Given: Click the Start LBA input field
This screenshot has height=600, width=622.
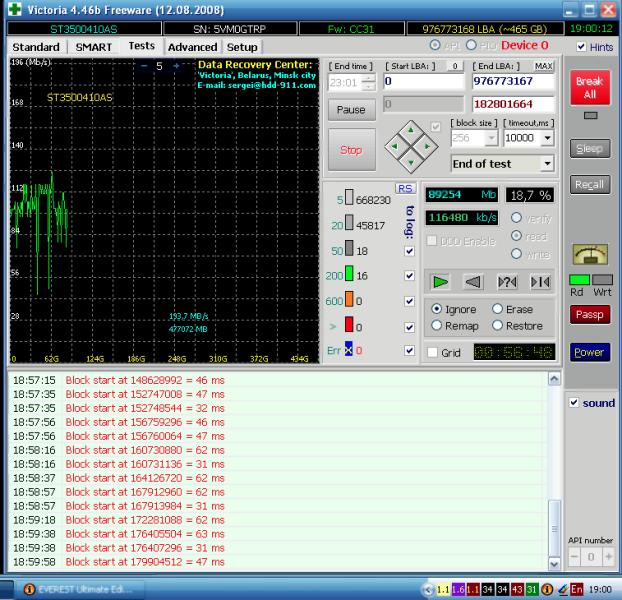Looking at the screenshot, I should (422, 82).
